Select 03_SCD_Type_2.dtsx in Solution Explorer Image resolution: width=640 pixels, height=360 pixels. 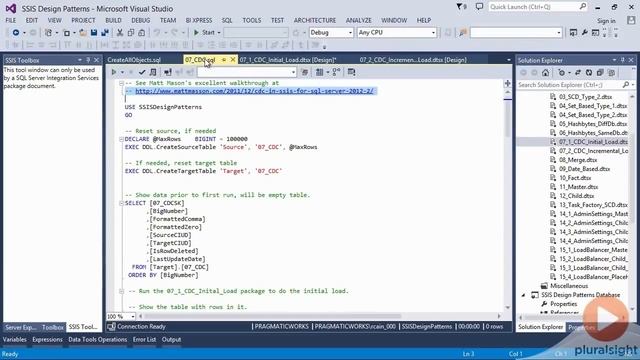coord(585,97)
